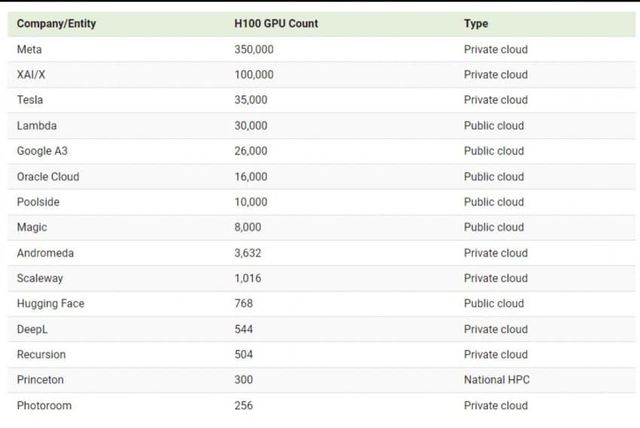Viewport: 640px width, 428px height.
Task: Click the 504 count for Recursion
Action: tap(243, 354)
